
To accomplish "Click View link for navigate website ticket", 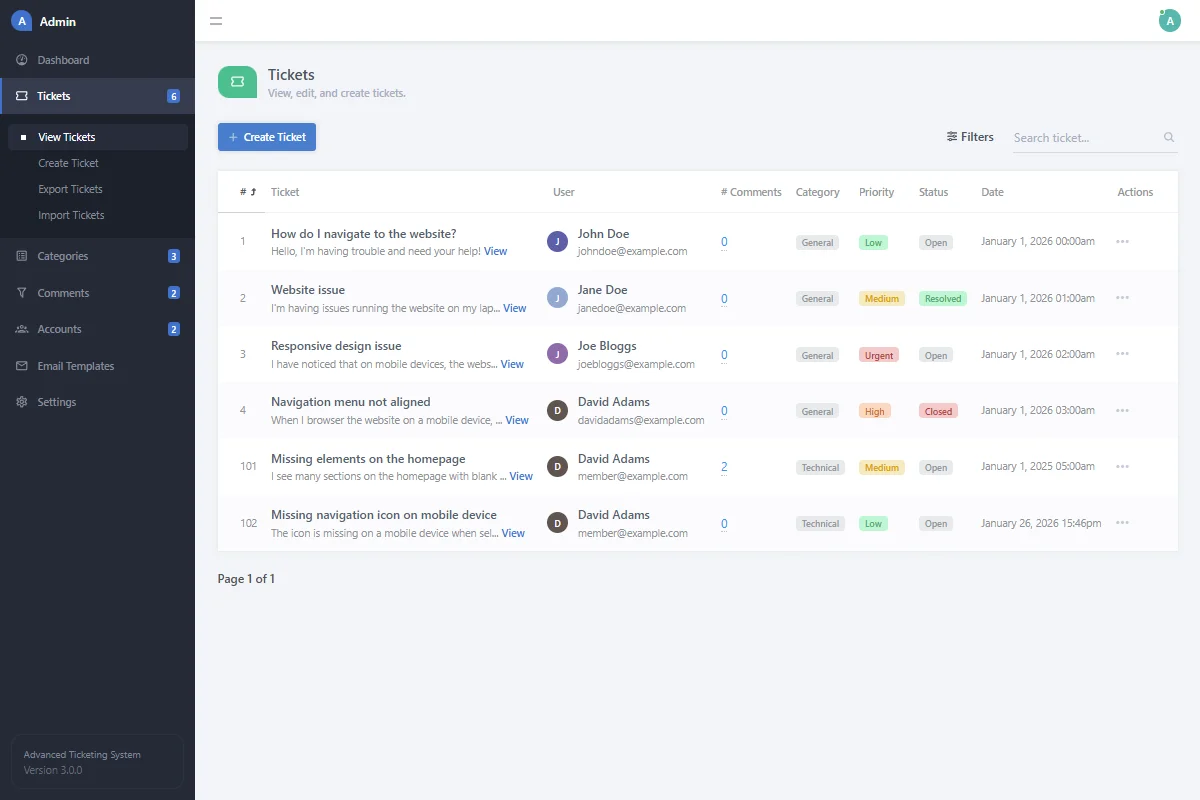I will 495,251.
